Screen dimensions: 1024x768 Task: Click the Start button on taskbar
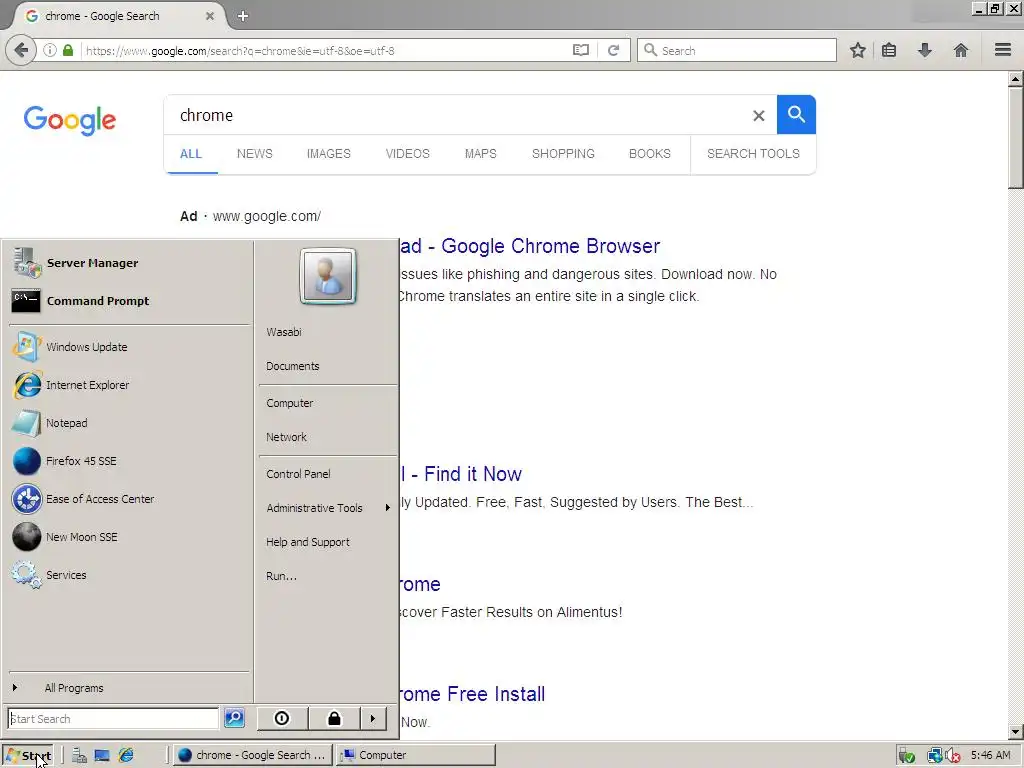pos(27,756)
